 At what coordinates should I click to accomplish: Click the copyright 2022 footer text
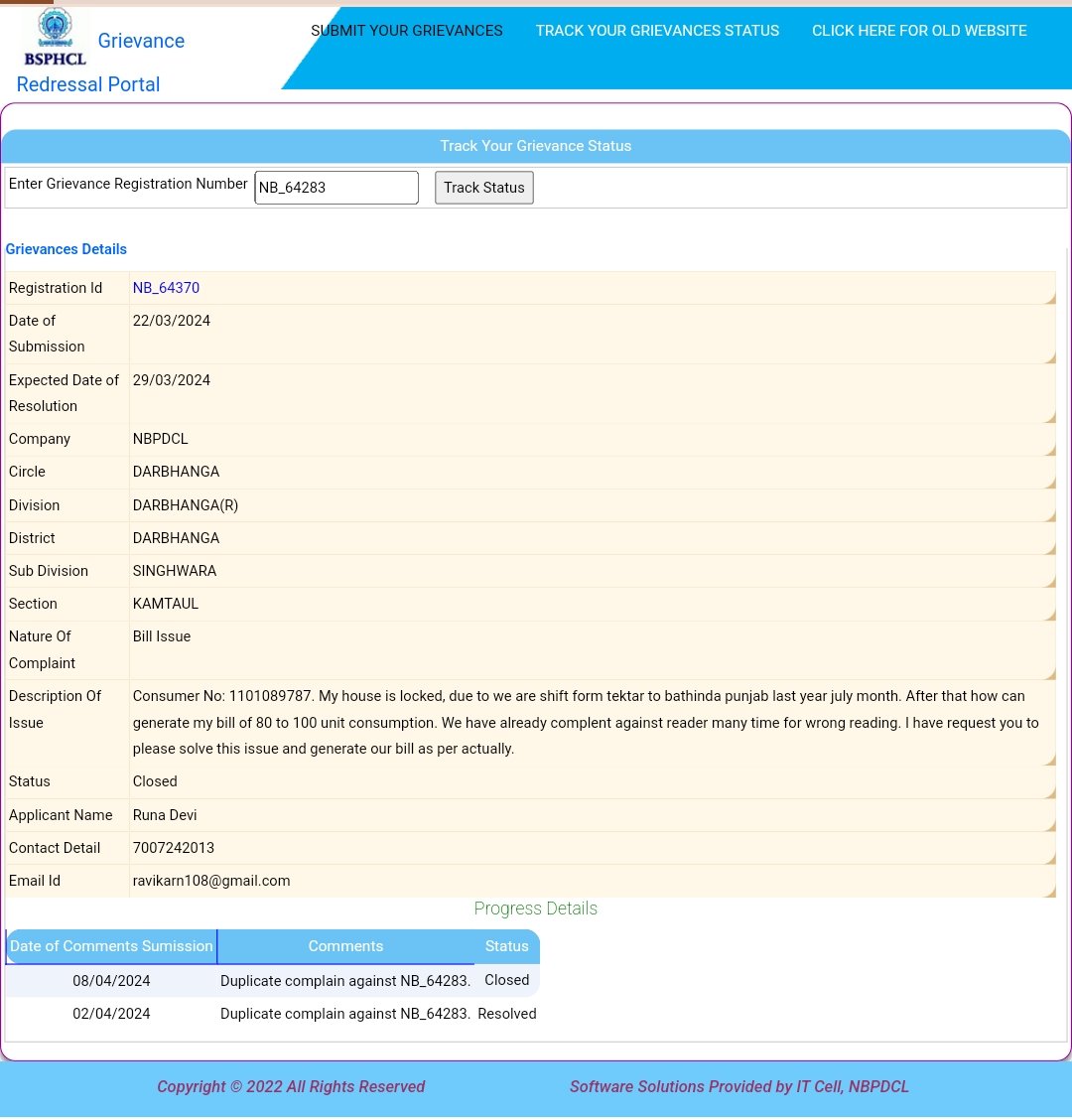291,1086
